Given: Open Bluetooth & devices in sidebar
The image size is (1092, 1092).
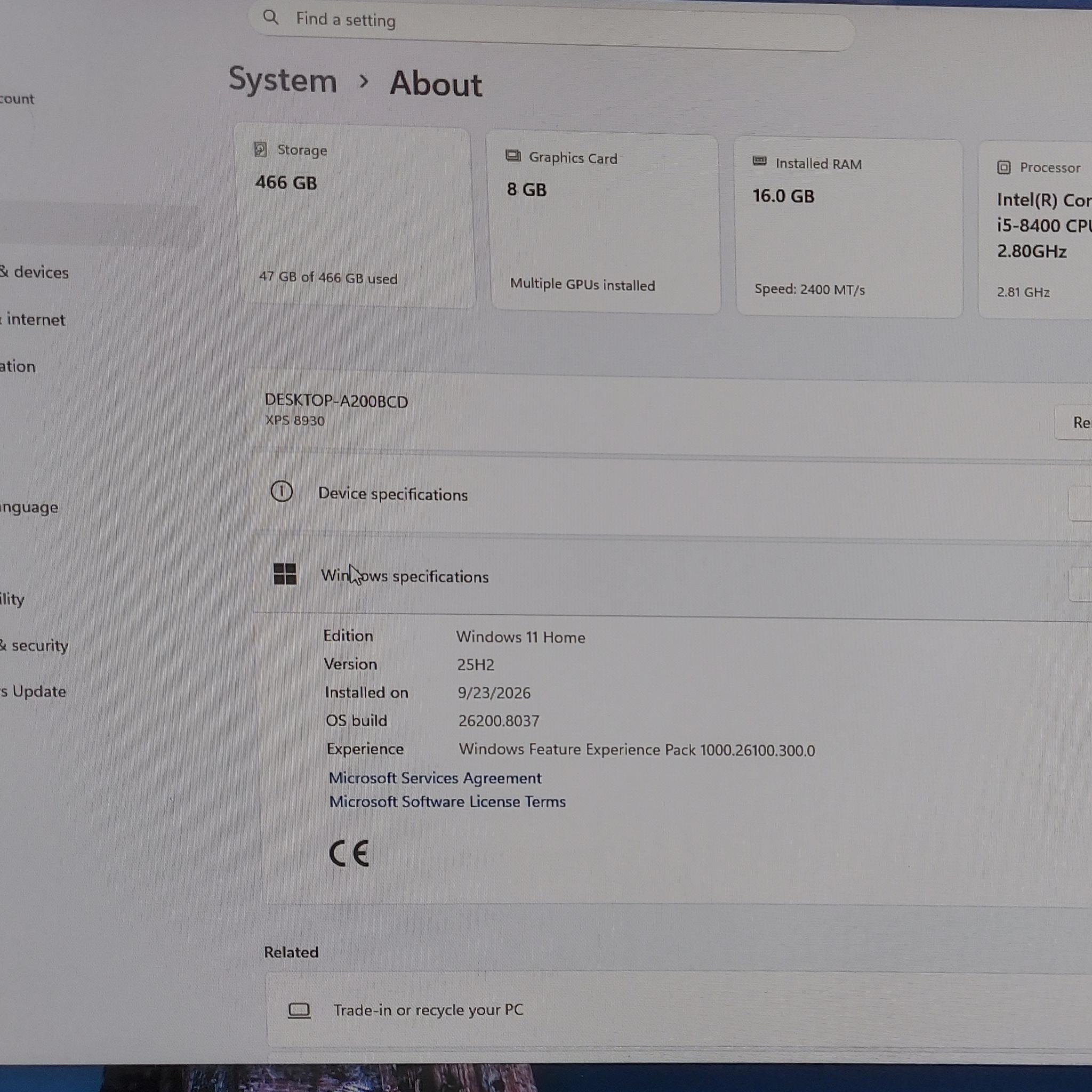Looking at the screenshot, I should pos(34,272).
